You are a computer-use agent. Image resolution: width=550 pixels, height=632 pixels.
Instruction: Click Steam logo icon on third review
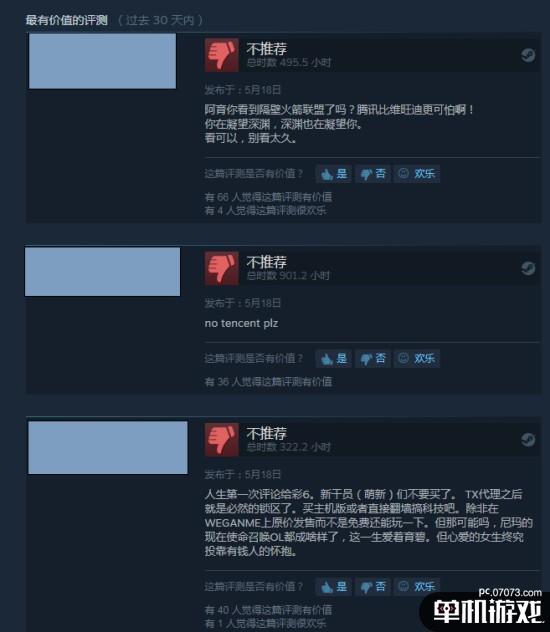tap(528, 440)
